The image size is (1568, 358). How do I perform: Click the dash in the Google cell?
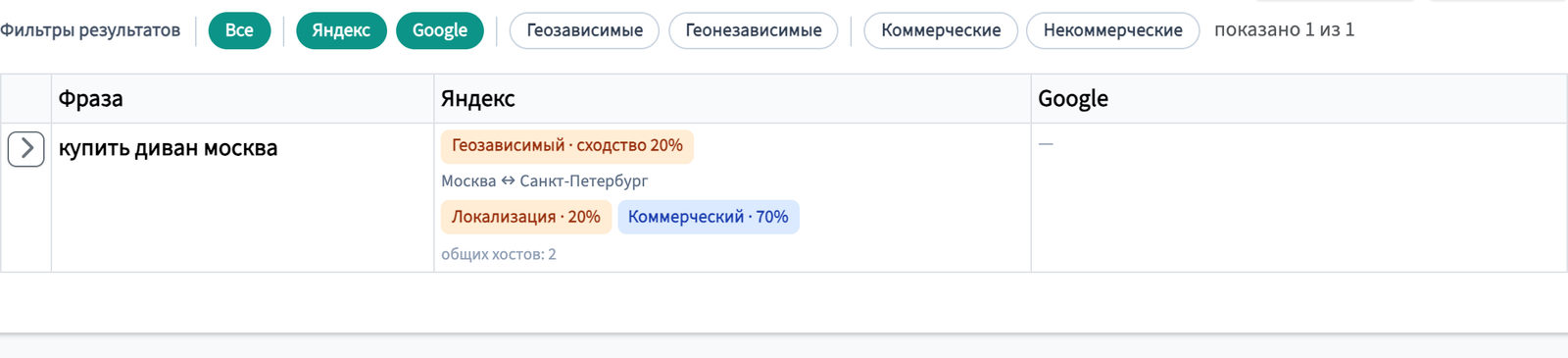click(1046, 144)
